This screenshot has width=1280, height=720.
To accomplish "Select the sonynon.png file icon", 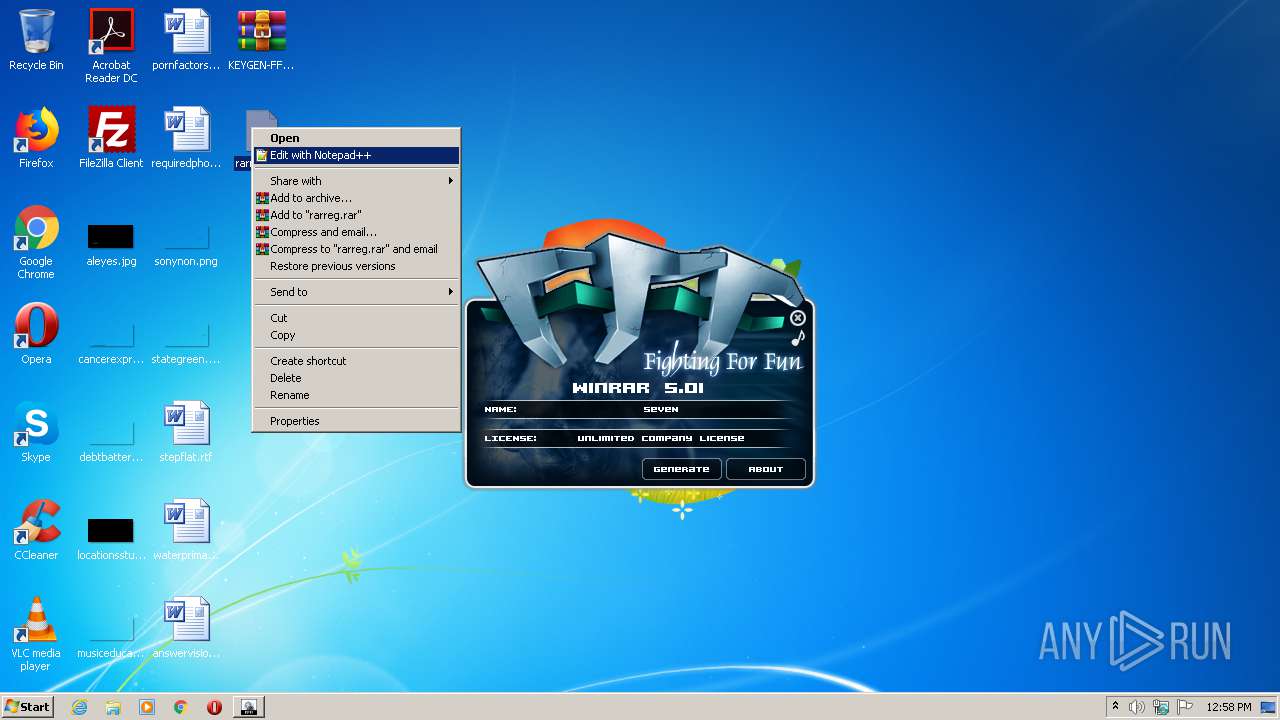I will pos(186,246).
